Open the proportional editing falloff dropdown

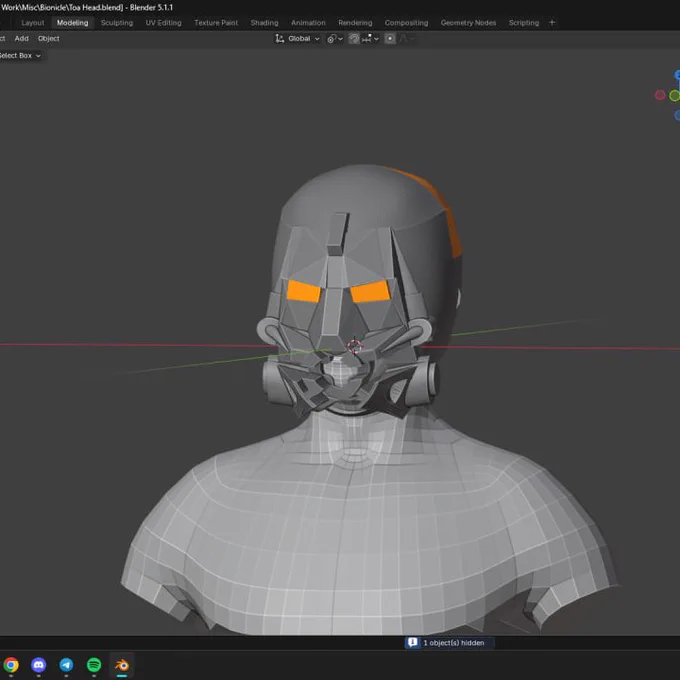(x=406, y=39)
